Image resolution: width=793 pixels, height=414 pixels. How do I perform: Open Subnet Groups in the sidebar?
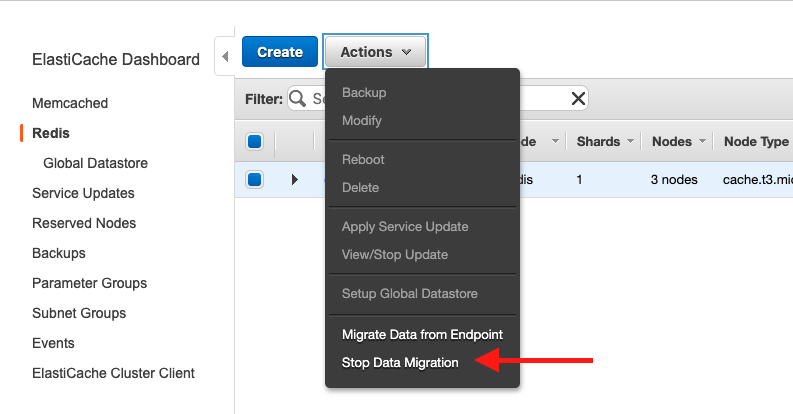(79, 313)
